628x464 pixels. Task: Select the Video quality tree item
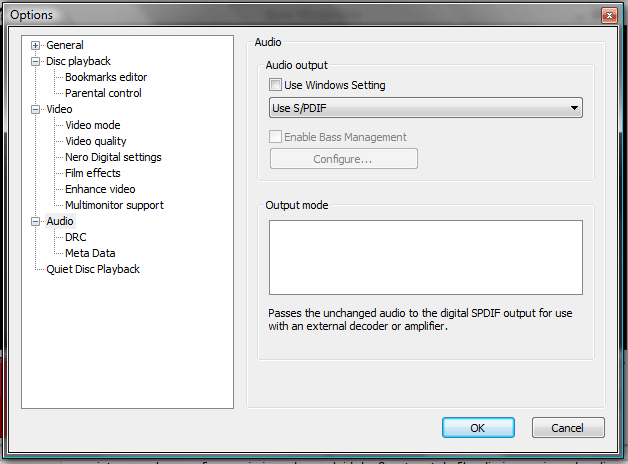coord(96,141)
